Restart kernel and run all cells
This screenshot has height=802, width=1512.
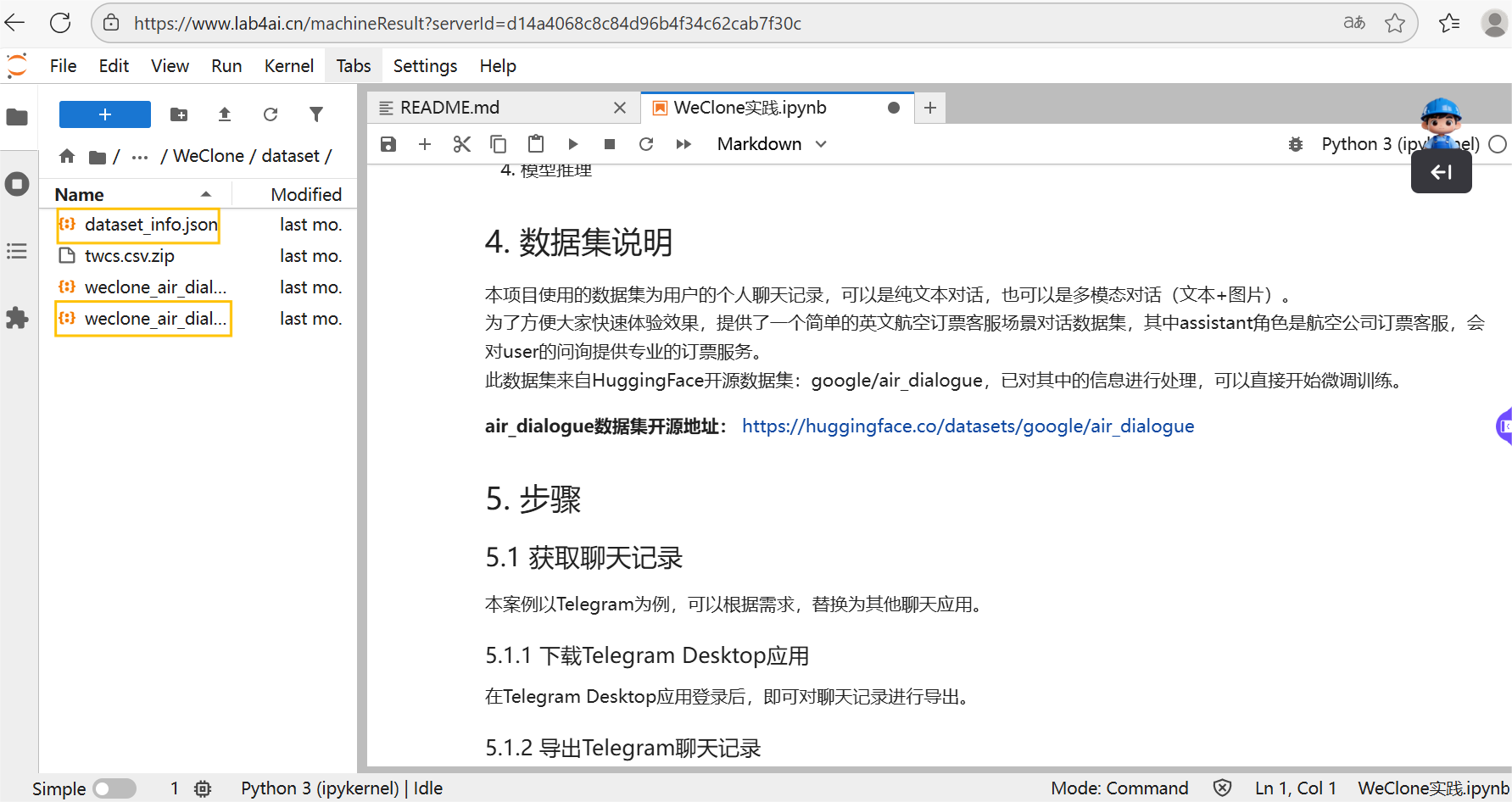pos(683,144)
